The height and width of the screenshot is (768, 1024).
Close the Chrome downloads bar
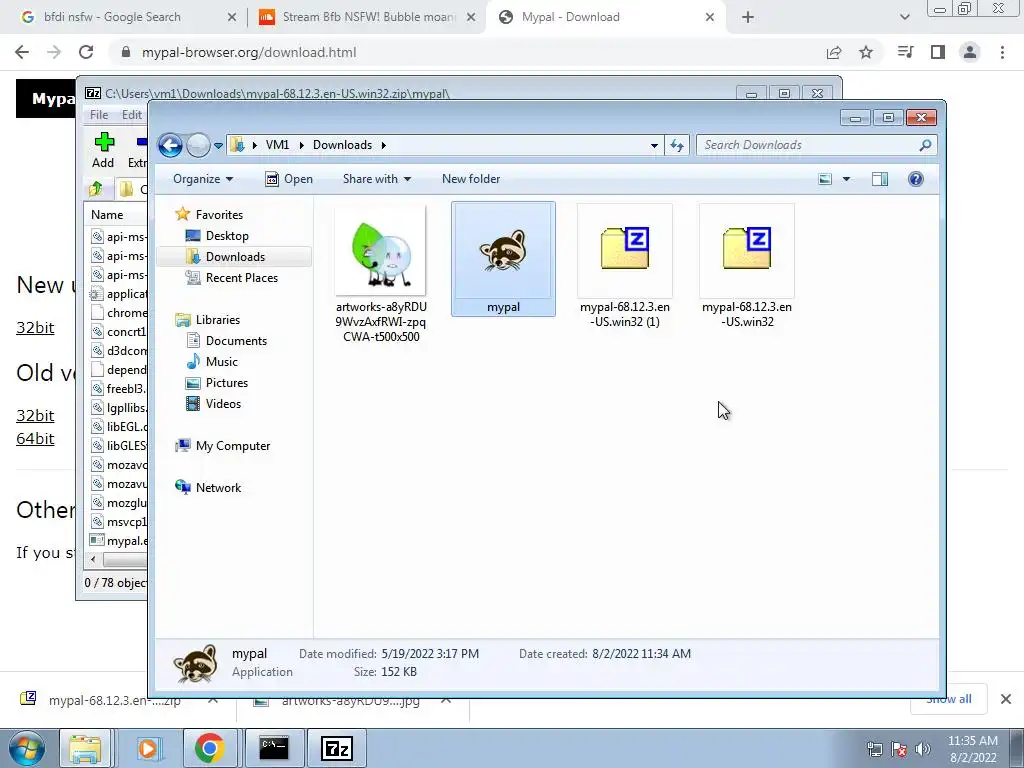1006,699
